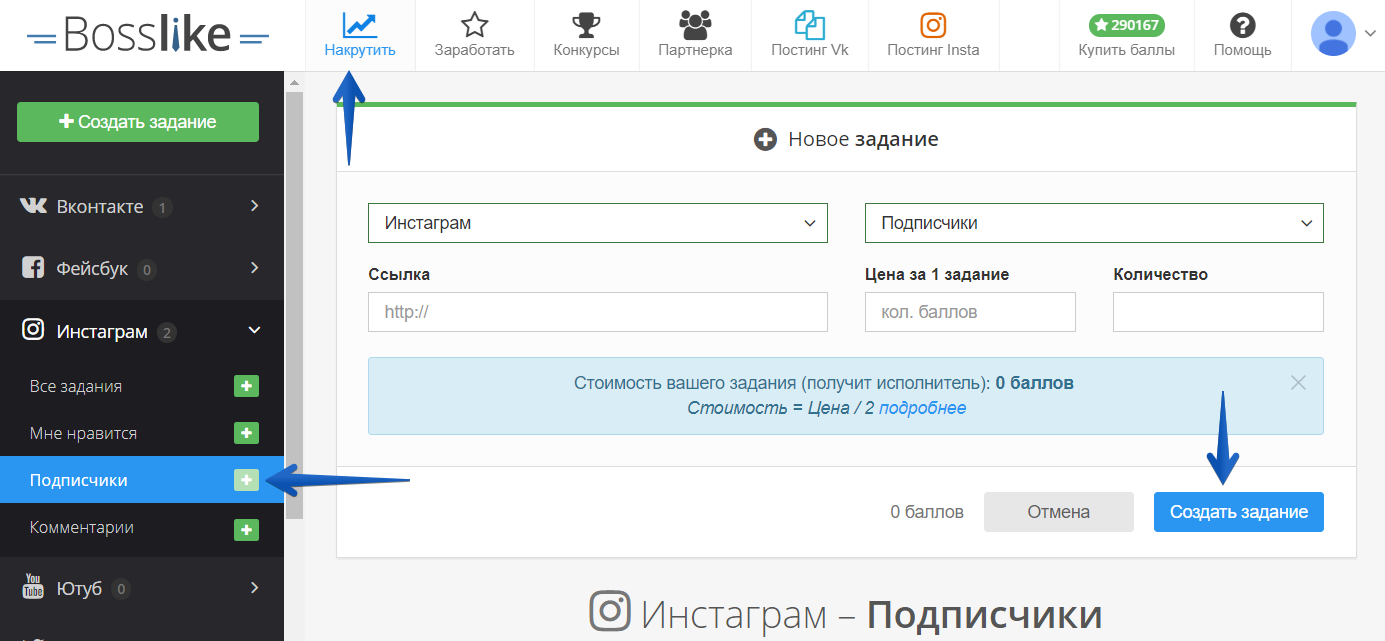
Task: Click the Вконтакте VK logo icon
Action: 33,206
